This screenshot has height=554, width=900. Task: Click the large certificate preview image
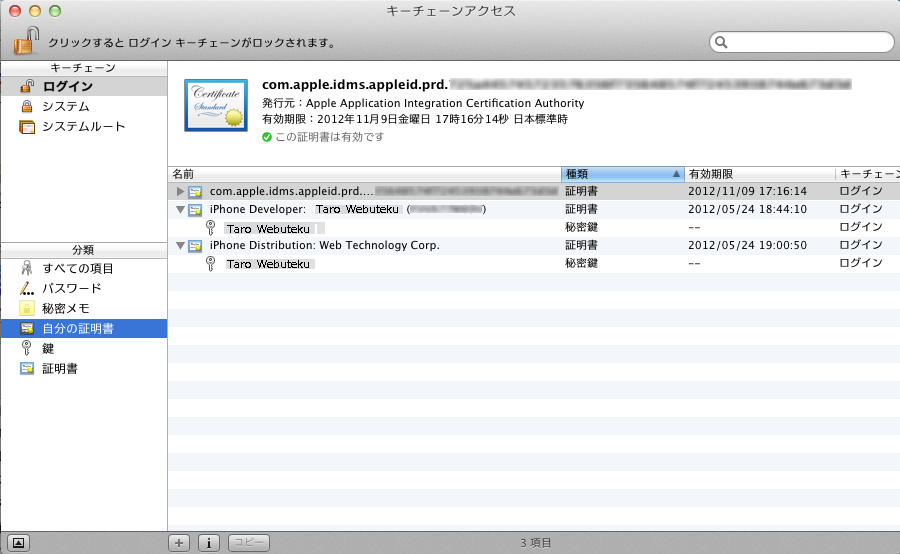pos(216,106)
